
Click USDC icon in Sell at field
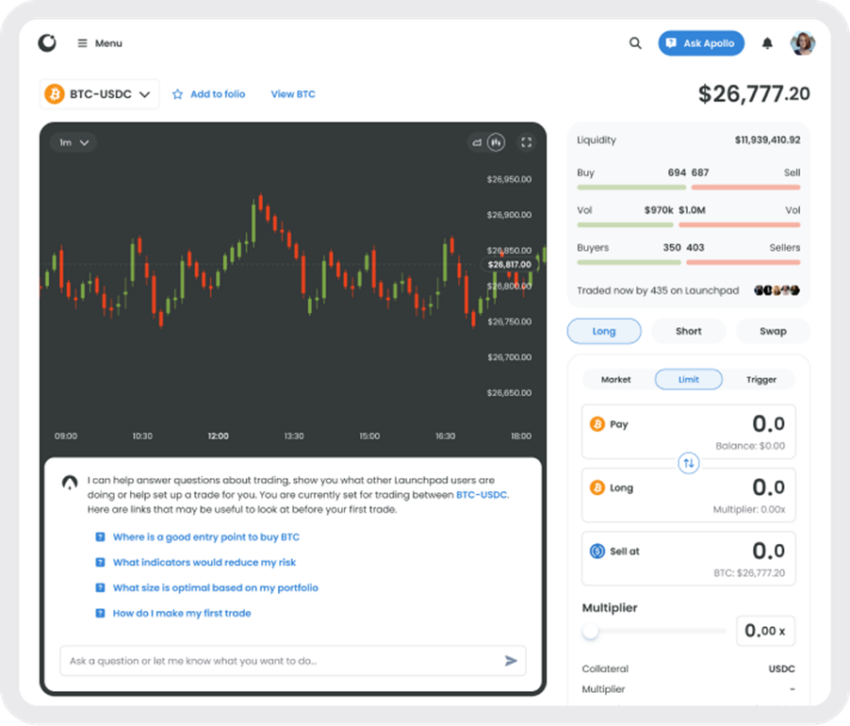(x=597, y=551)
